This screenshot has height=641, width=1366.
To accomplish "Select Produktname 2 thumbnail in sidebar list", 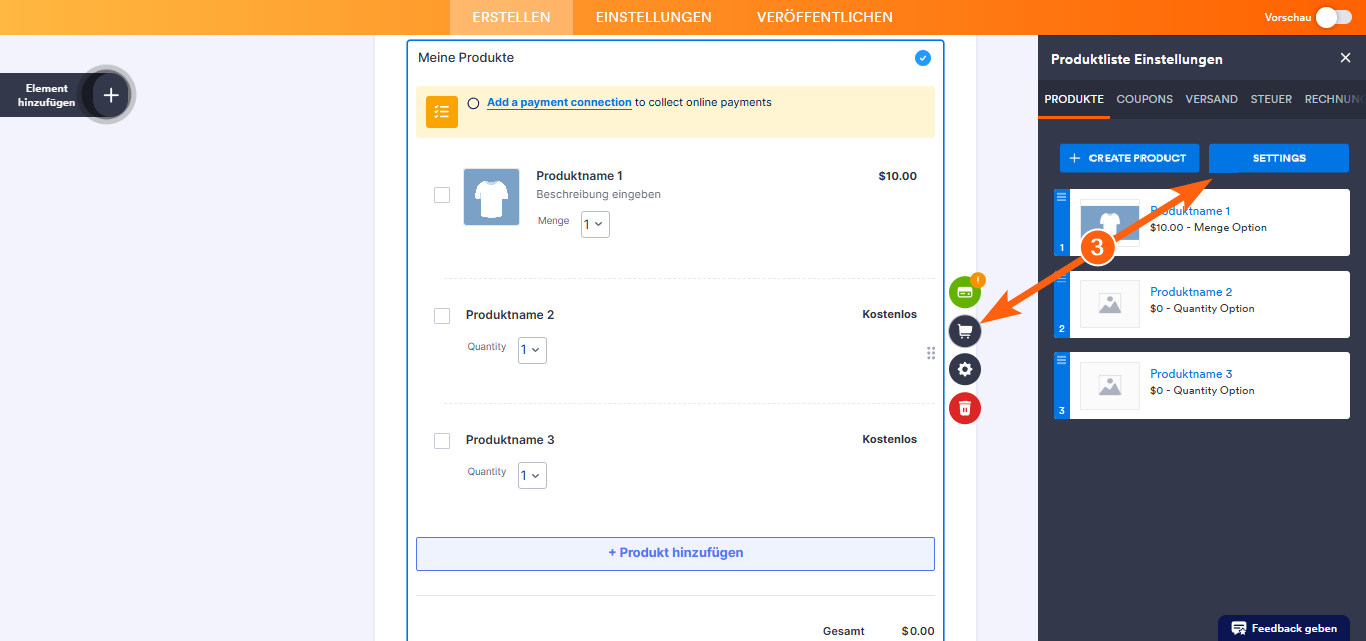I will [x=1110, y=304].
